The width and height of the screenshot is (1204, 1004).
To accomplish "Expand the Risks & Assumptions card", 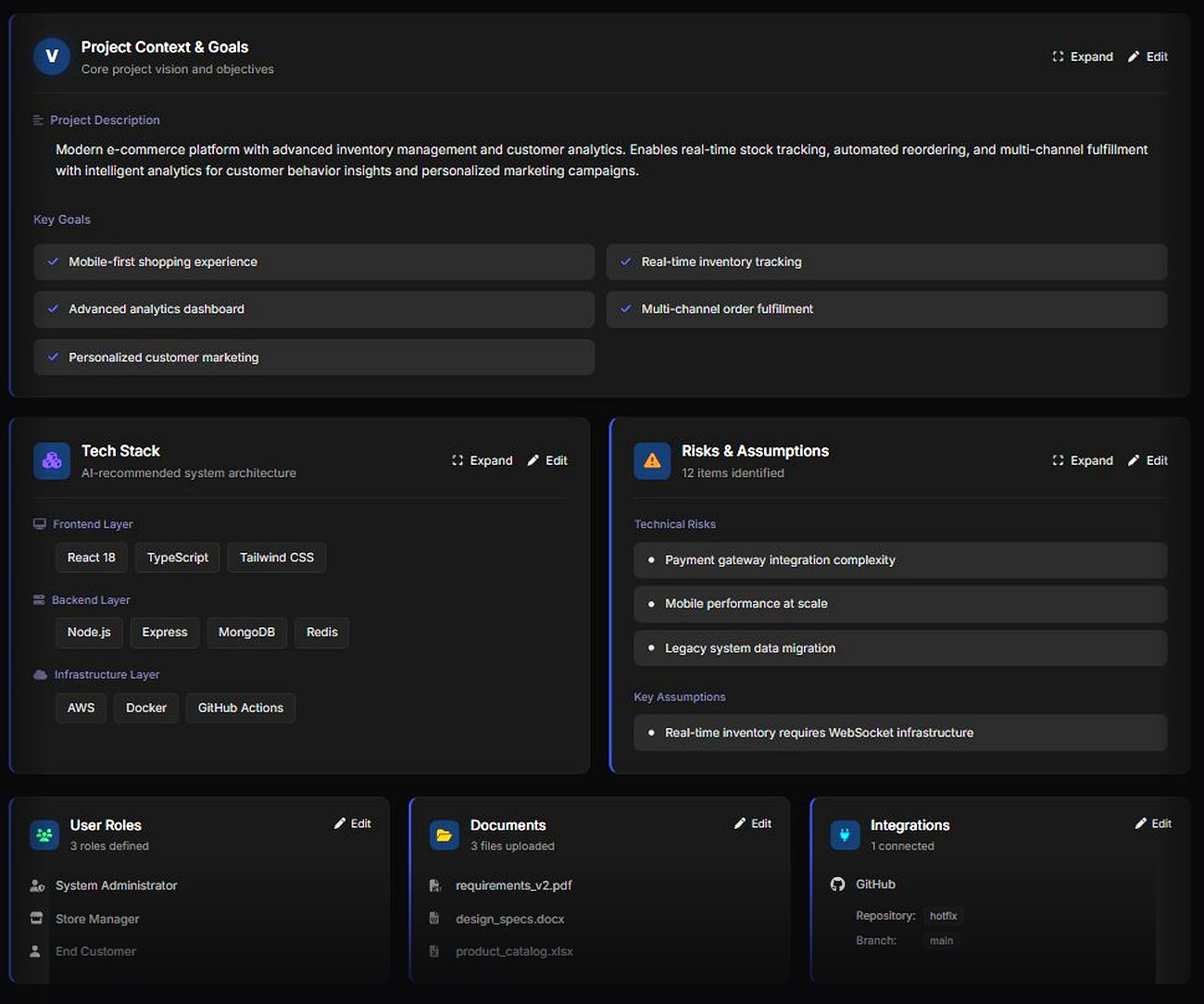I will tap(1083, 460).
